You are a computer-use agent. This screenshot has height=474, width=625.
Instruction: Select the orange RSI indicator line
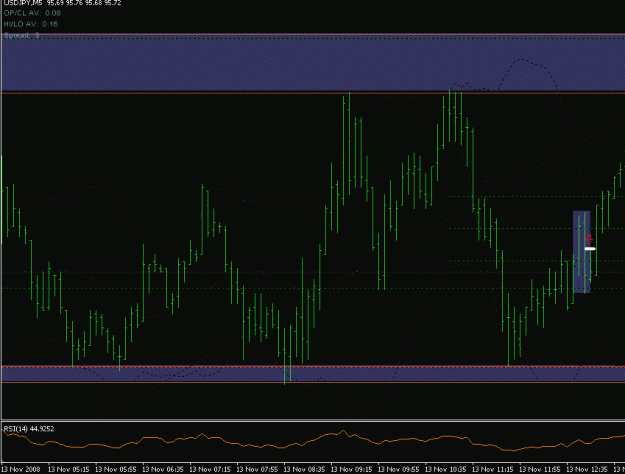pos(312,441)
